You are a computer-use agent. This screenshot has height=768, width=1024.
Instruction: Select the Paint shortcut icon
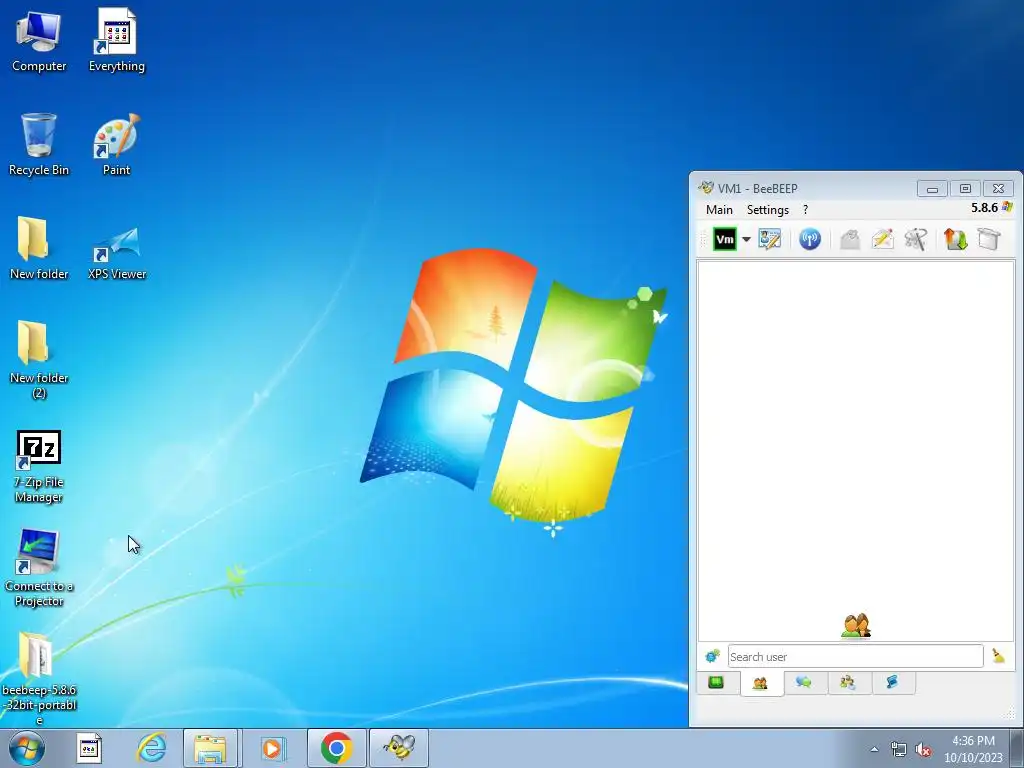pyautogui.click(x=117, y=144)
